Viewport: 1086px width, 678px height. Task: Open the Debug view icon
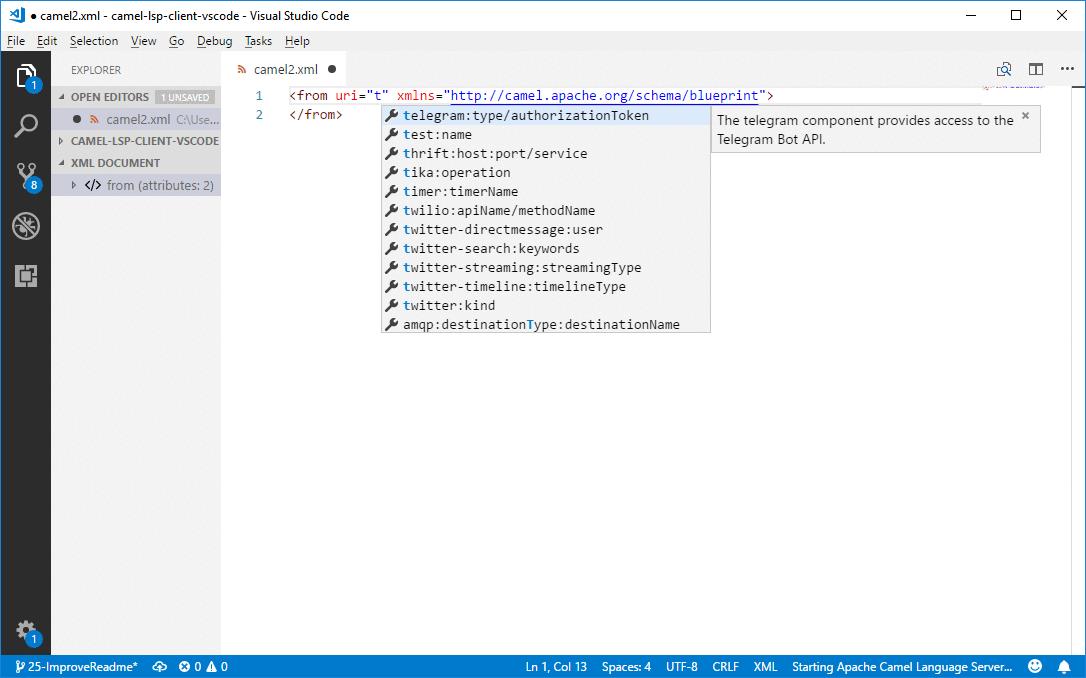pyautogui.click(x=26, y=226)
